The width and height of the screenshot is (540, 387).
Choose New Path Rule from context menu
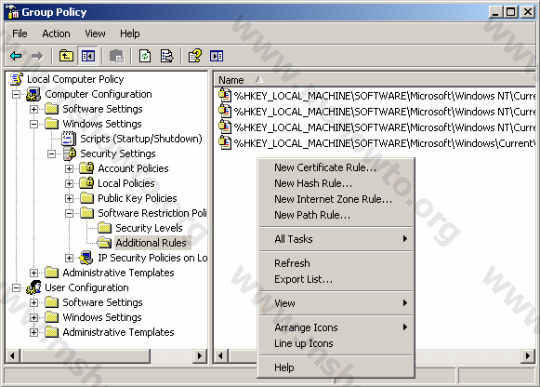(x=336, y=215)
